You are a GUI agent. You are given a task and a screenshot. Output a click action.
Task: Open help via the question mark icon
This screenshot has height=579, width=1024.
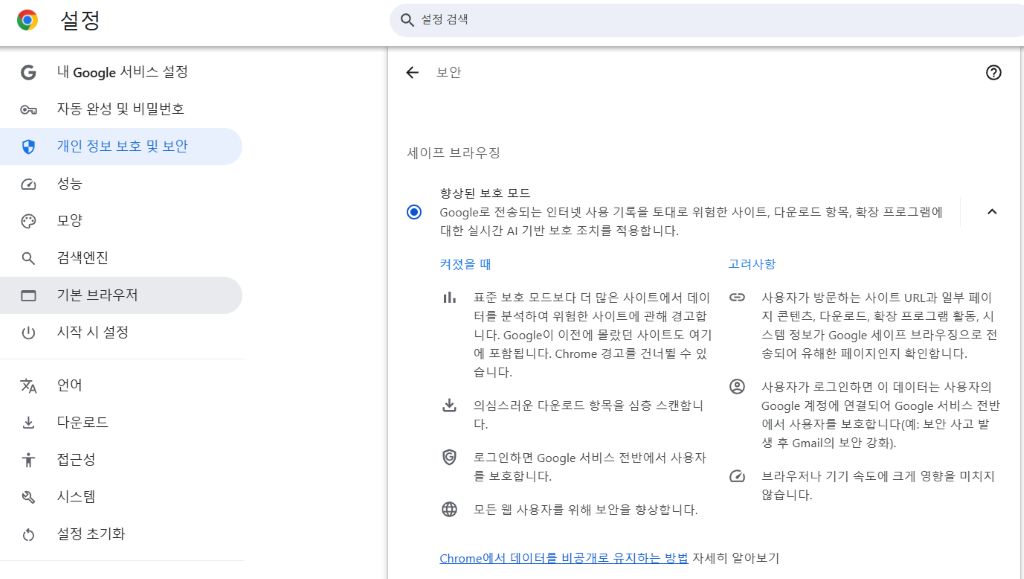[993, 72]
